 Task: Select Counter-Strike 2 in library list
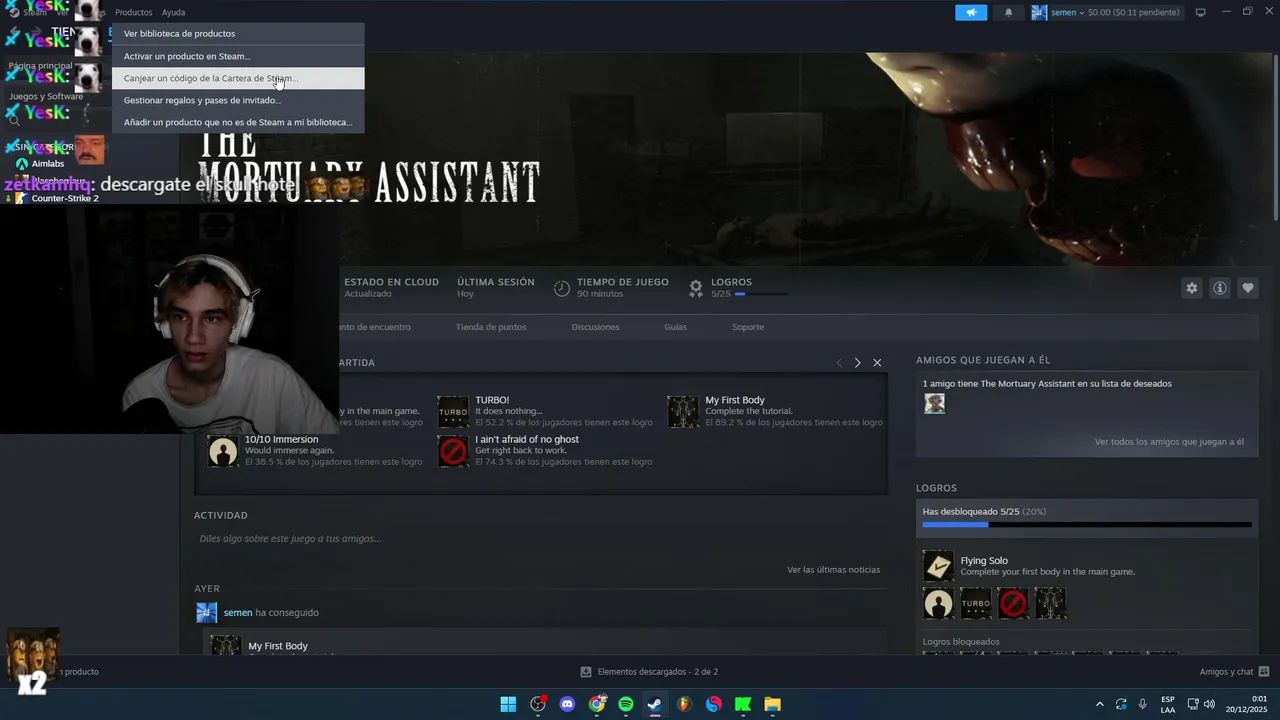65,198
